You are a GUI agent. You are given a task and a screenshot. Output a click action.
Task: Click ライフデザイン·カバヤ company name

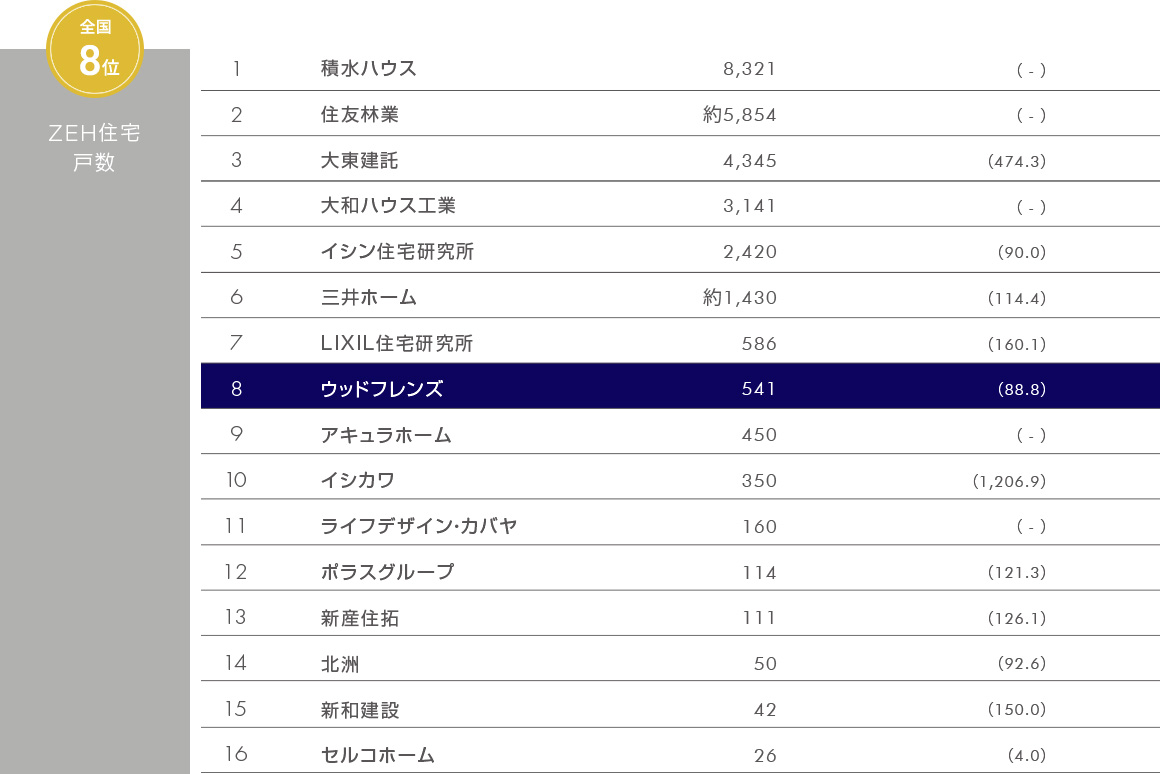(419, 525)
